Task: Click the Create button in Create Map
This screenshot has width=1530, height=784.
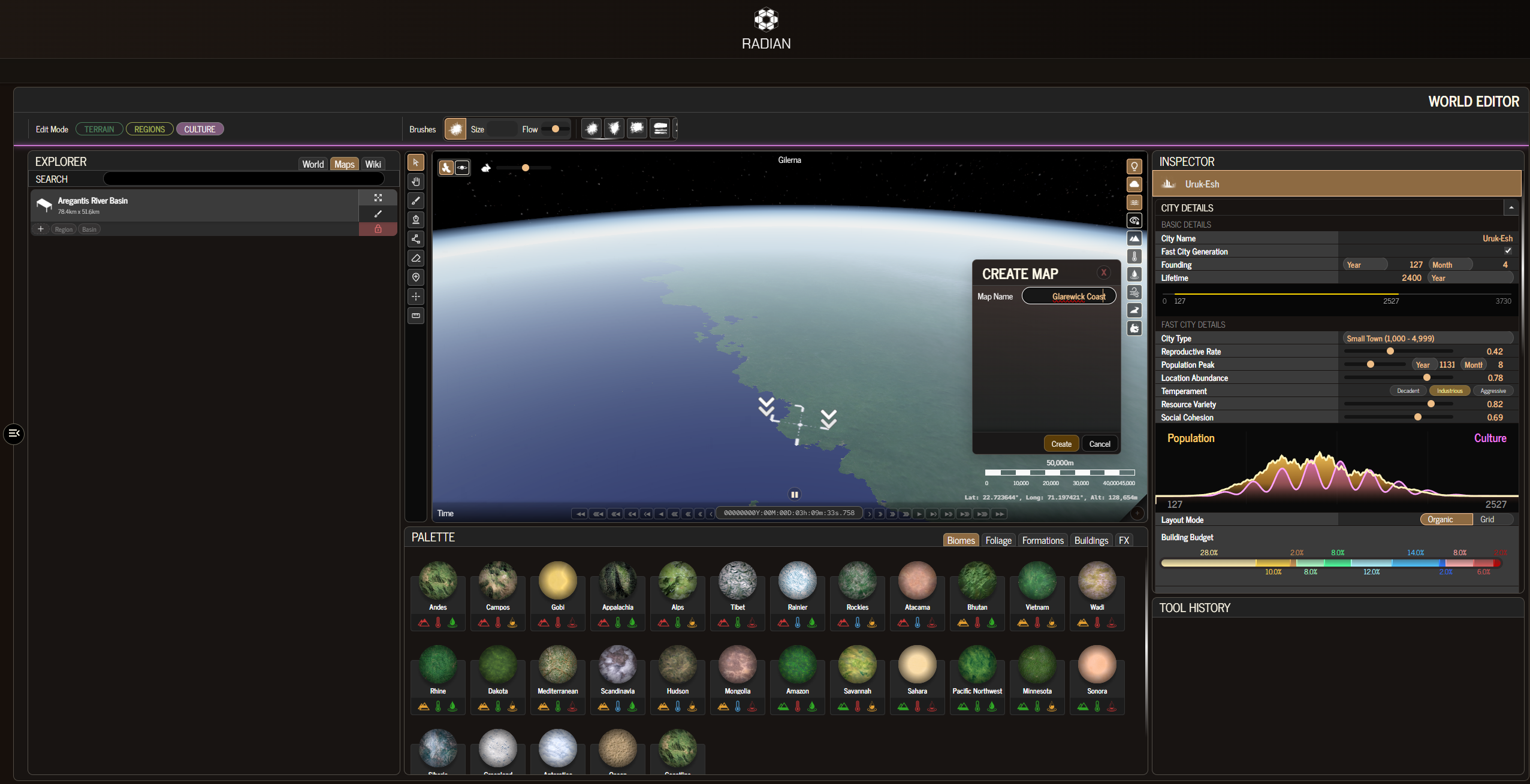Action: click(1061, 444)
